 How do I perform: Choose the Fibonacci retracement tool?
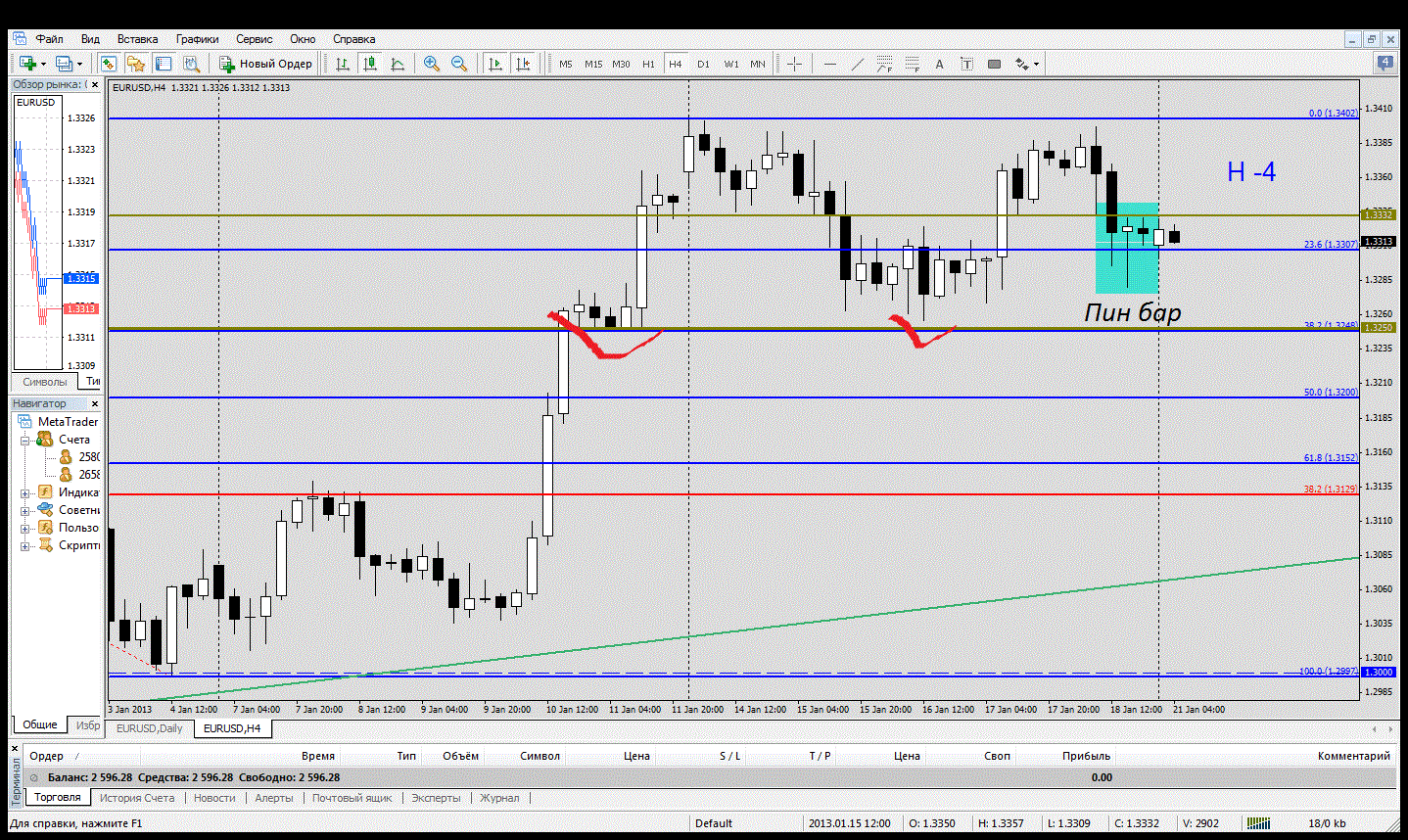[912, 64]
